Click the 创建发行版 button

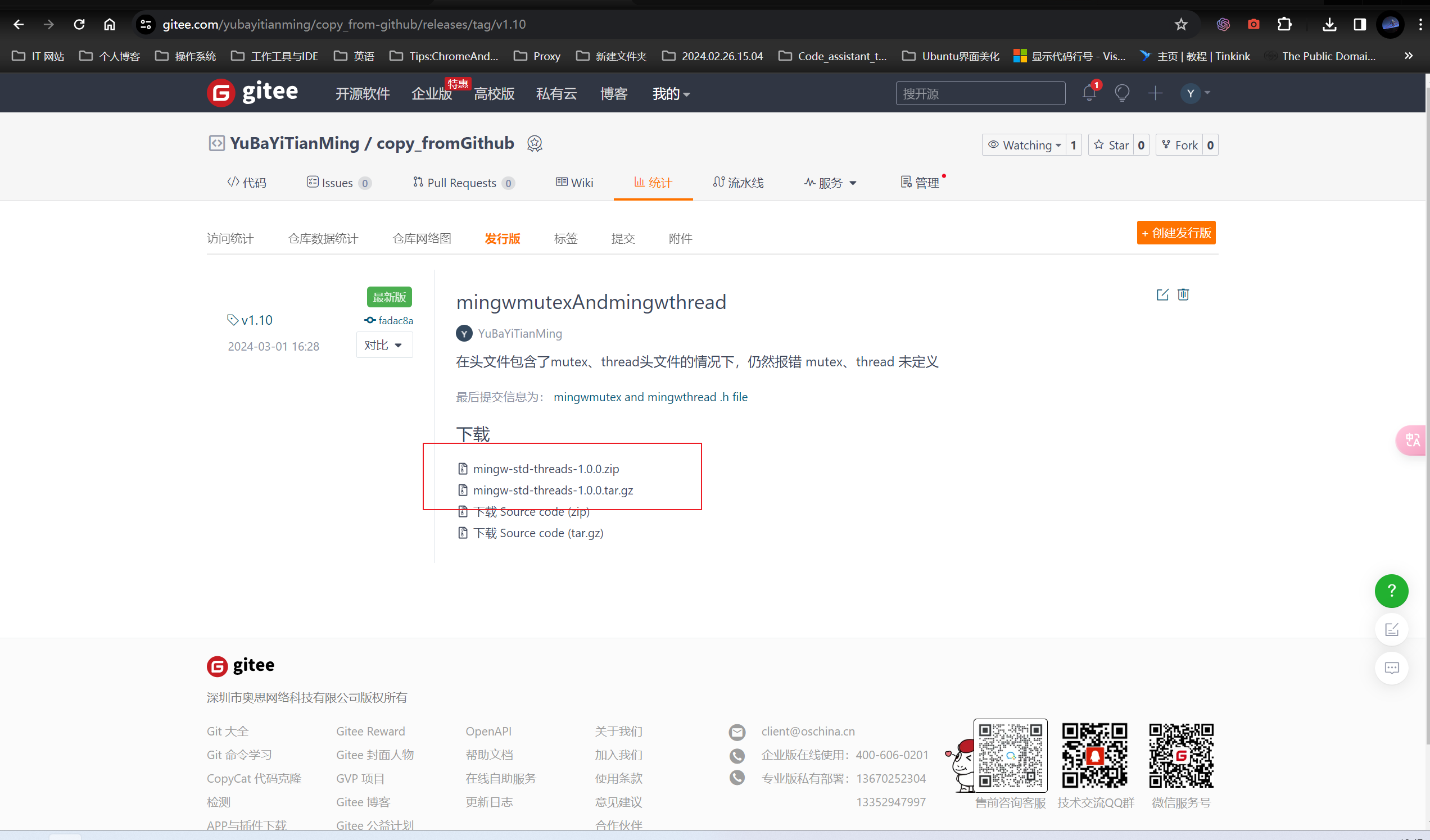click(x=1176, y=233)
